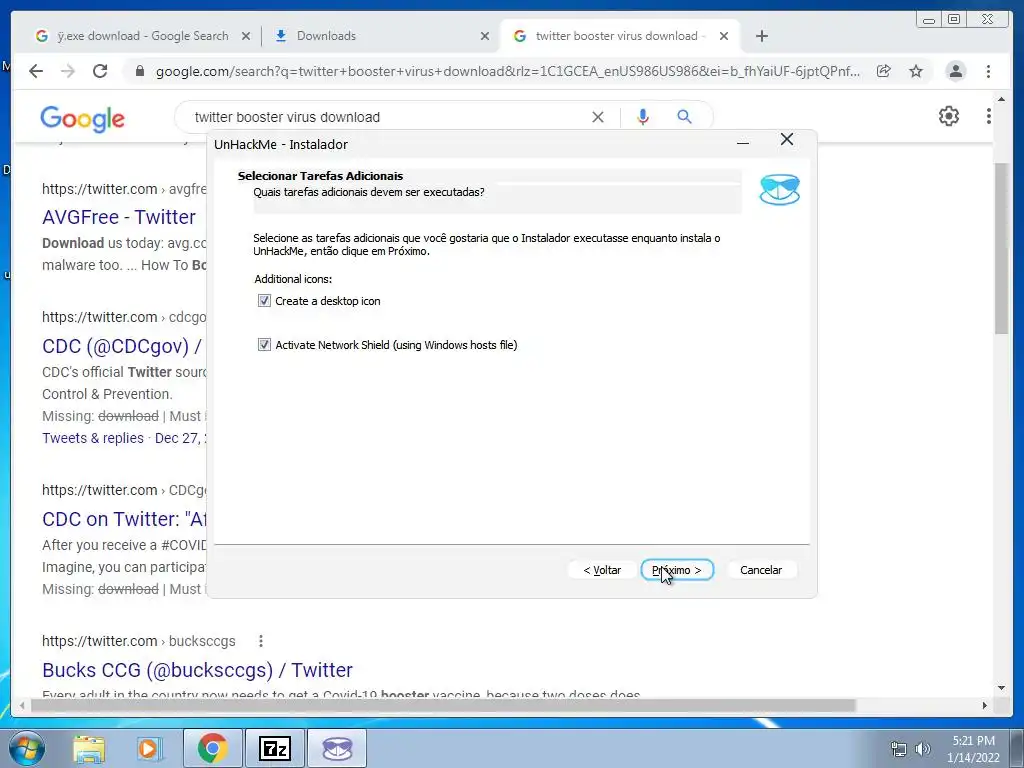Open the Google apps menu beside settings gear

click(x=989, y=116)
